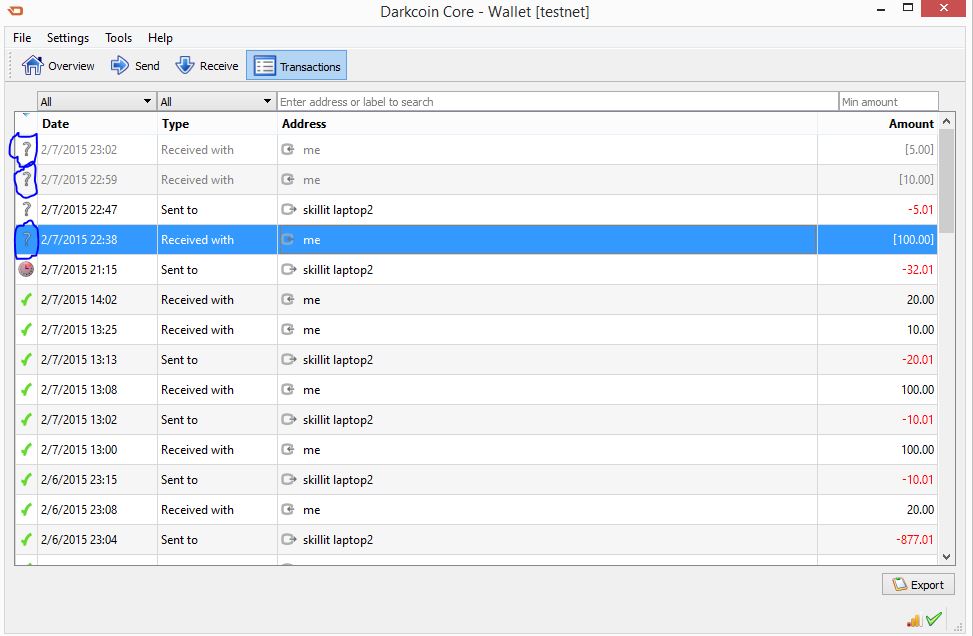The height and width of the screenshot is (636, 973).
Task: Click the sent arrow icon in 22:47 row
Action: pos(289,209)
